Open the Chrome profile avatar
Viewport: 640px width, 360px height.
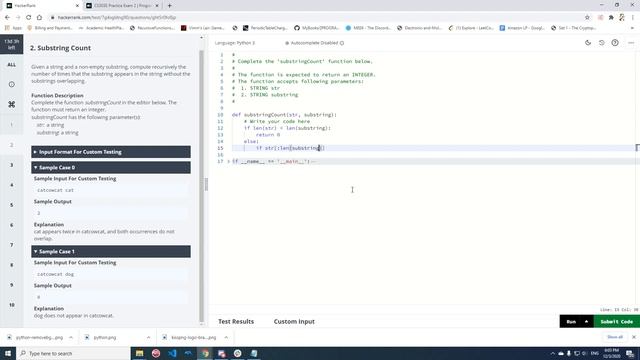coord(622,18)
